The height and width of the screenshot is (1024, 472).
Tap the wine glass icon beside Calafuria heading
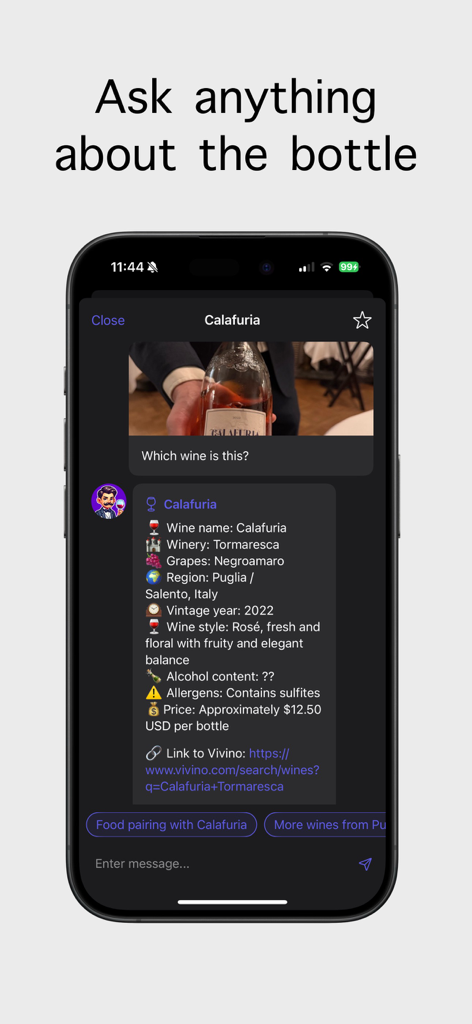click(x=151, y=504)
